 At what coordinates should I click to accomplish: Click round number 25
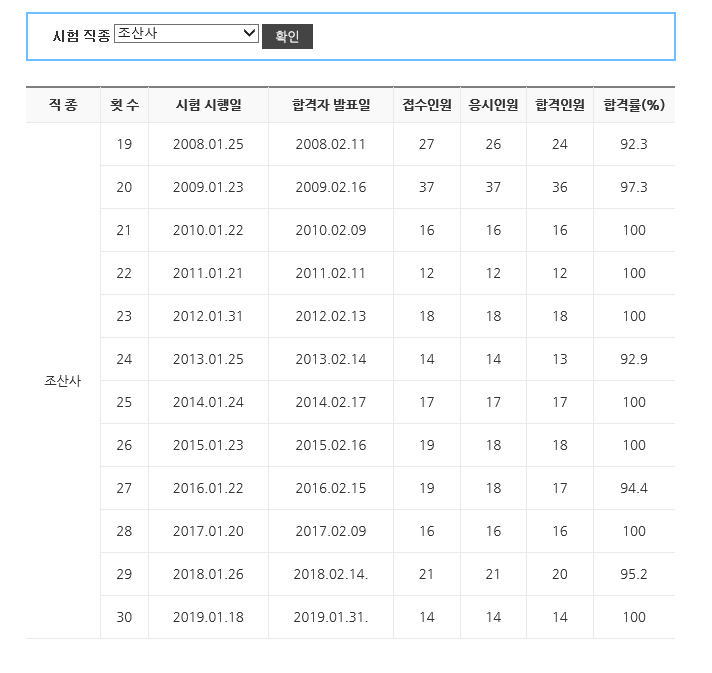click(124, 402)
